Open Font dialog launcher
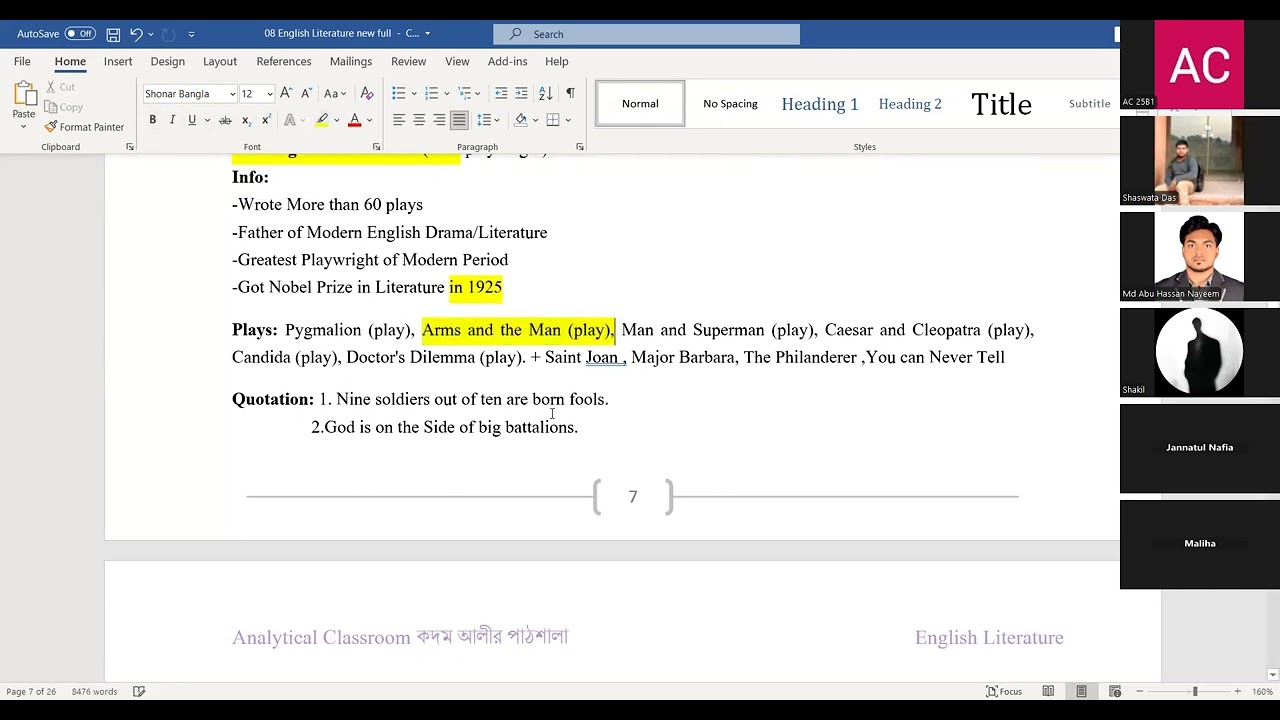Image resolution: width=1280 pixels, height=720 pixels. pyautogui.click(x=376, y=147)
